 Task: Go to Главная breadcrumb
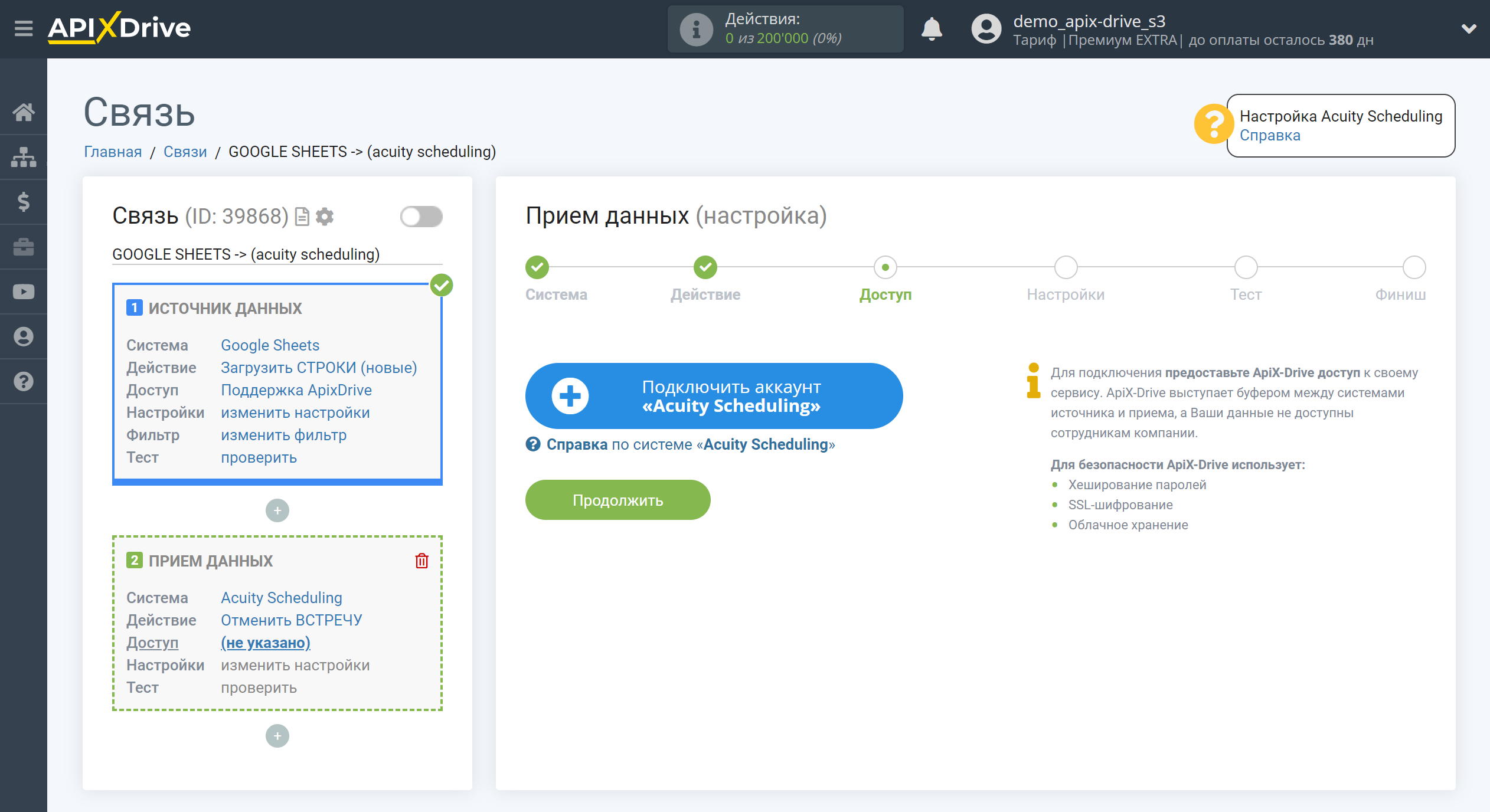(x=113, y=152)
